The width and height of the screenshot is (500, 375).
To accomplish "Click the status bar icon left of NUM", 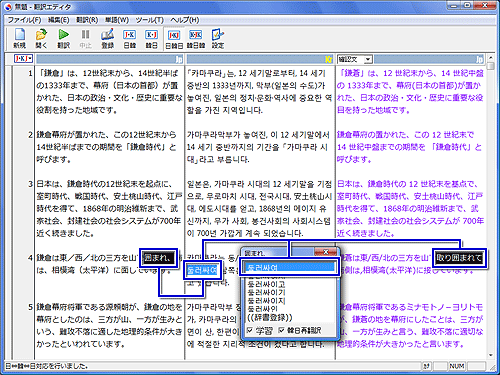I will point(426,366).
